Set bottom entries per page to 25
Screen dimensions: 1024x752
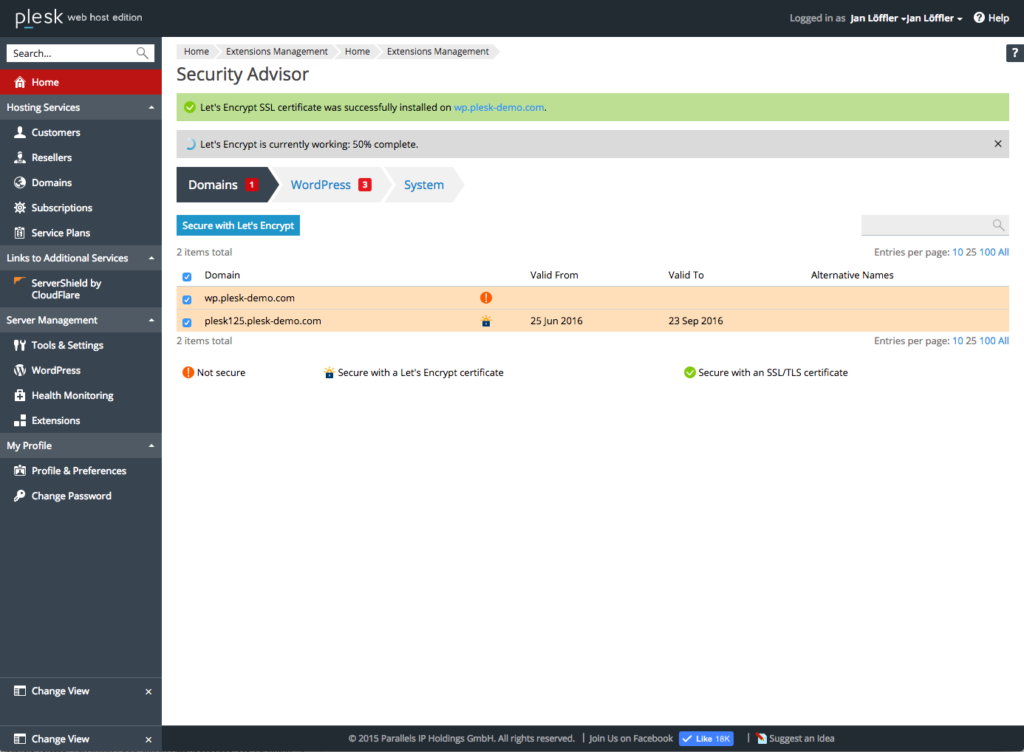(x=971, y=341)
